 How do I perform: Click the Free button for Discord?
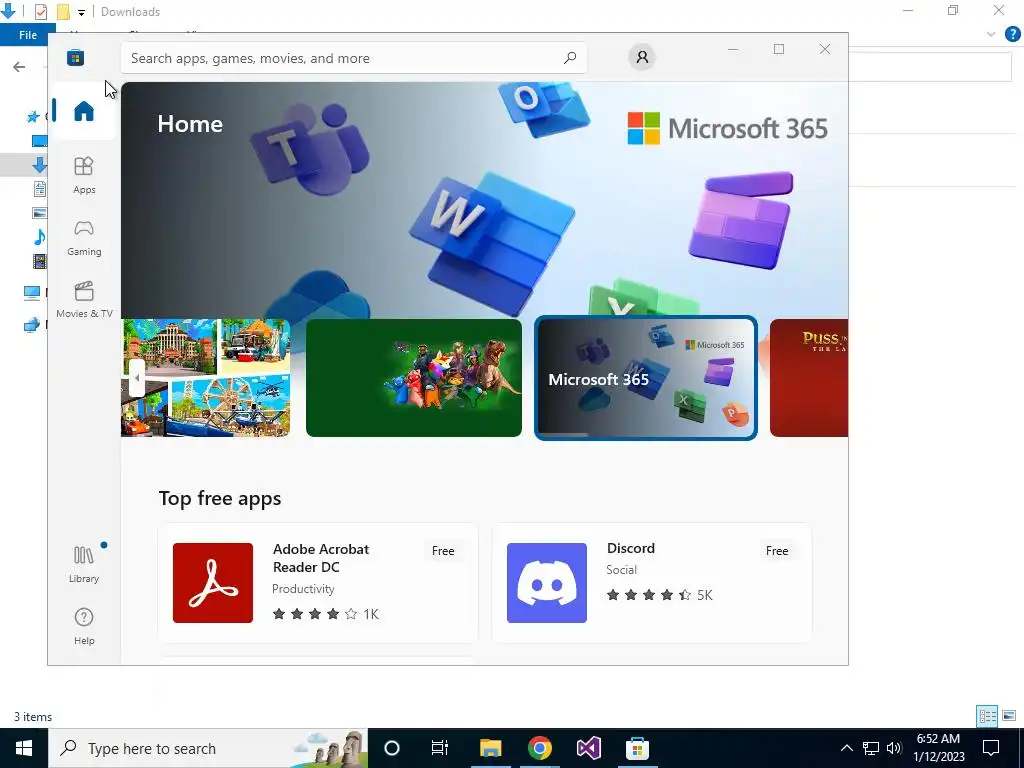pyautogui.click(x=776, y=551)
